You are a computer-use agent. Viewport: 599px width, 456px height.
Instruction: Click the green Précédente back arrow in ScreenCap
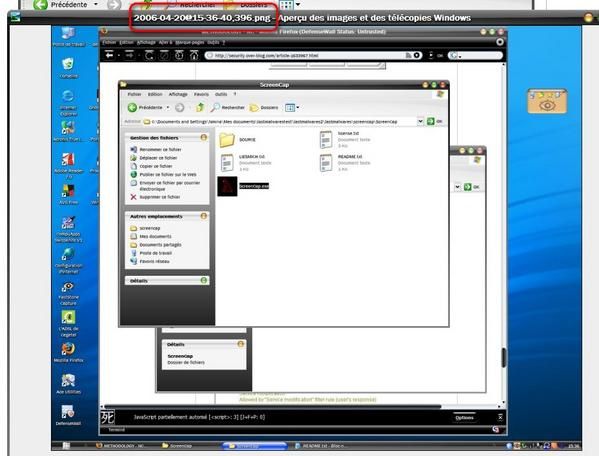(132, 108)
